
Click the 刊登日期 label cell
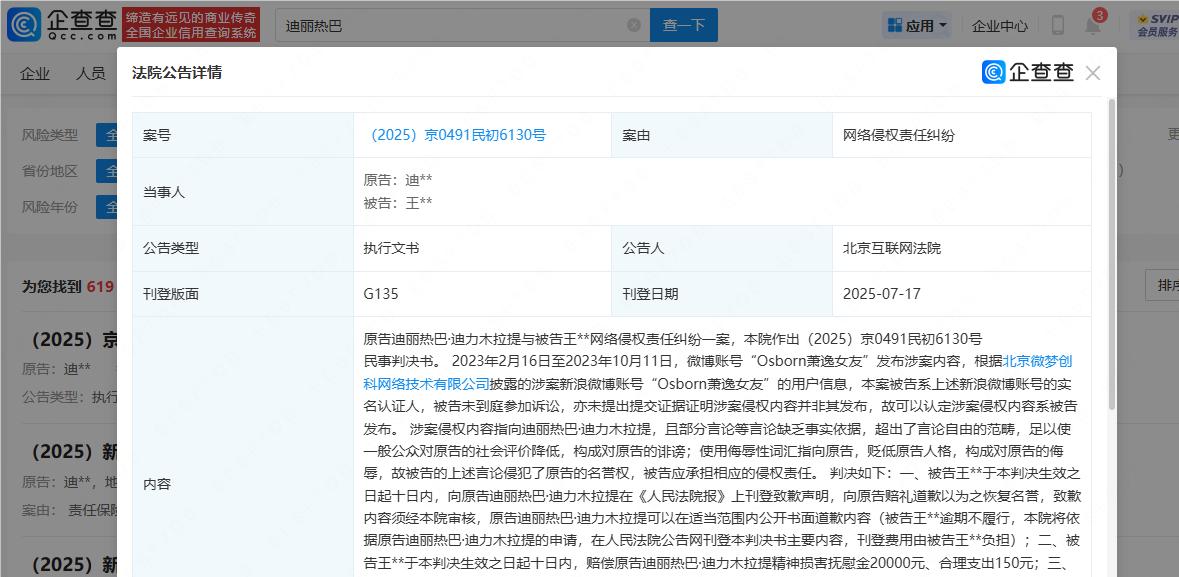point(722,294)
